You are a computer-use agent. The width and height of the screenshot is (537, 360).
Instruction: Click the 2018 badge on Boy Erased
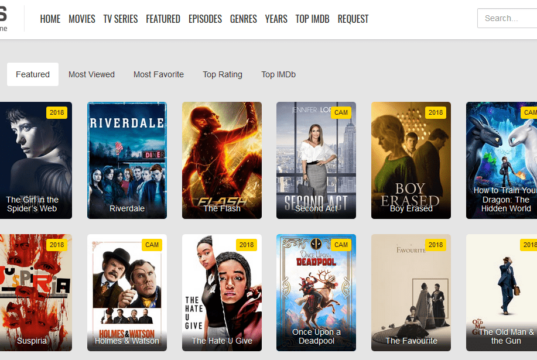[436, 112]
